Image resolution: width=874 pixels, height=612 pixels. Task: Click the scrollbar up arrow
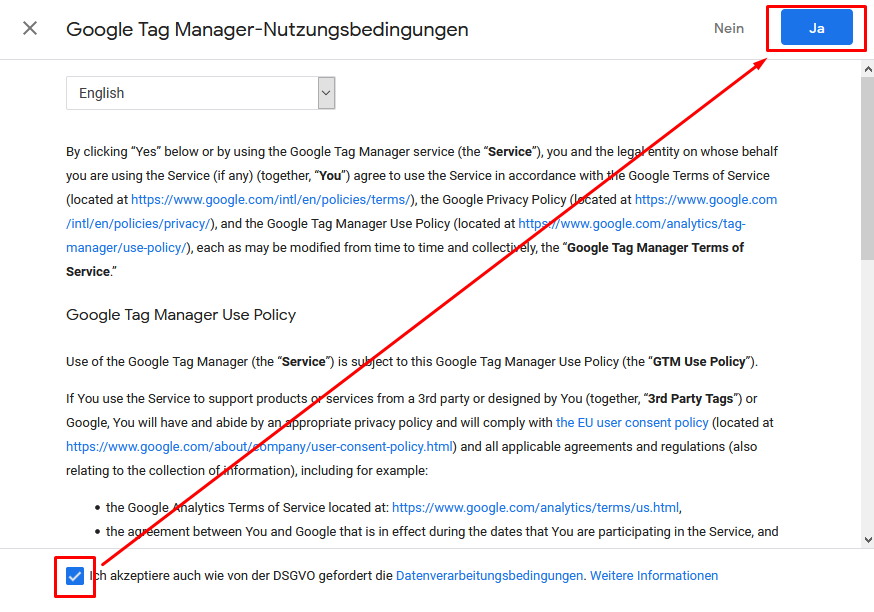click(x=868, y=69)
